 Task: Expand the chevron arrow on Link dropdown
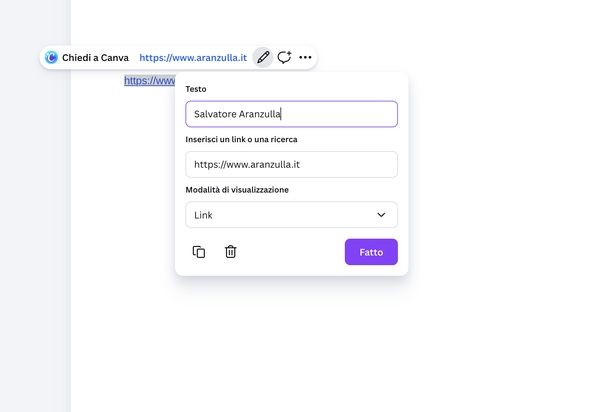click(x=381, y=215)
